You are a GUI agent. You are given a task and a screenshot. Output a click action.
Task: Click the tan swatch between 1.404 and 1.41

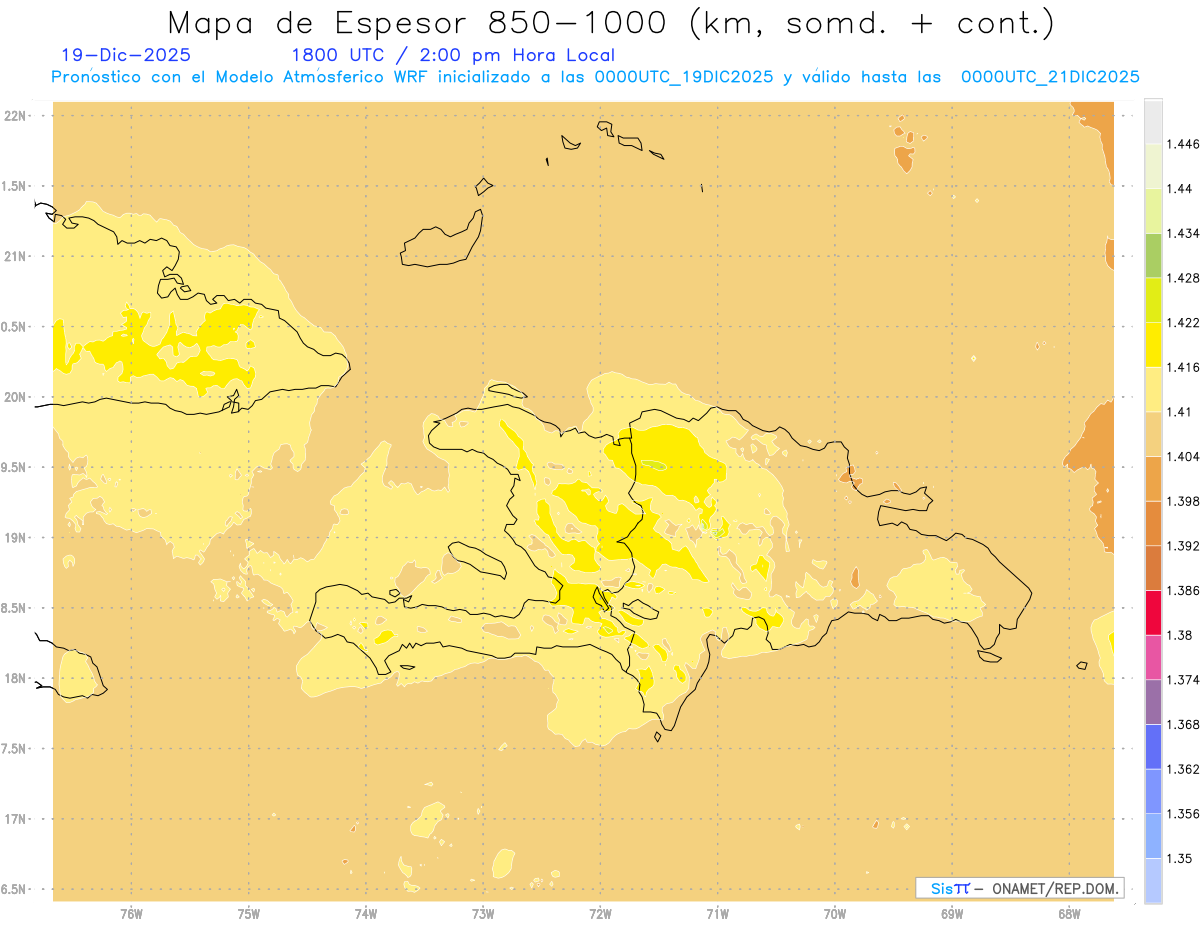coord(1153,434)
